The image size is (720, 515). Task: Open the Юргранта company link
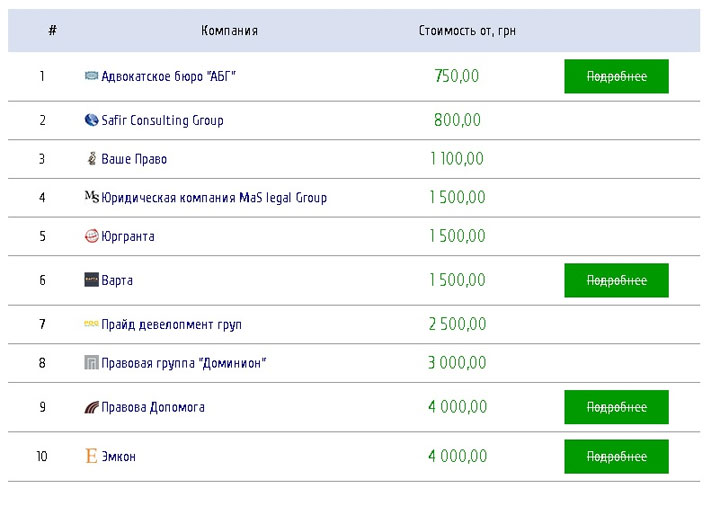[x=128, y=237]
